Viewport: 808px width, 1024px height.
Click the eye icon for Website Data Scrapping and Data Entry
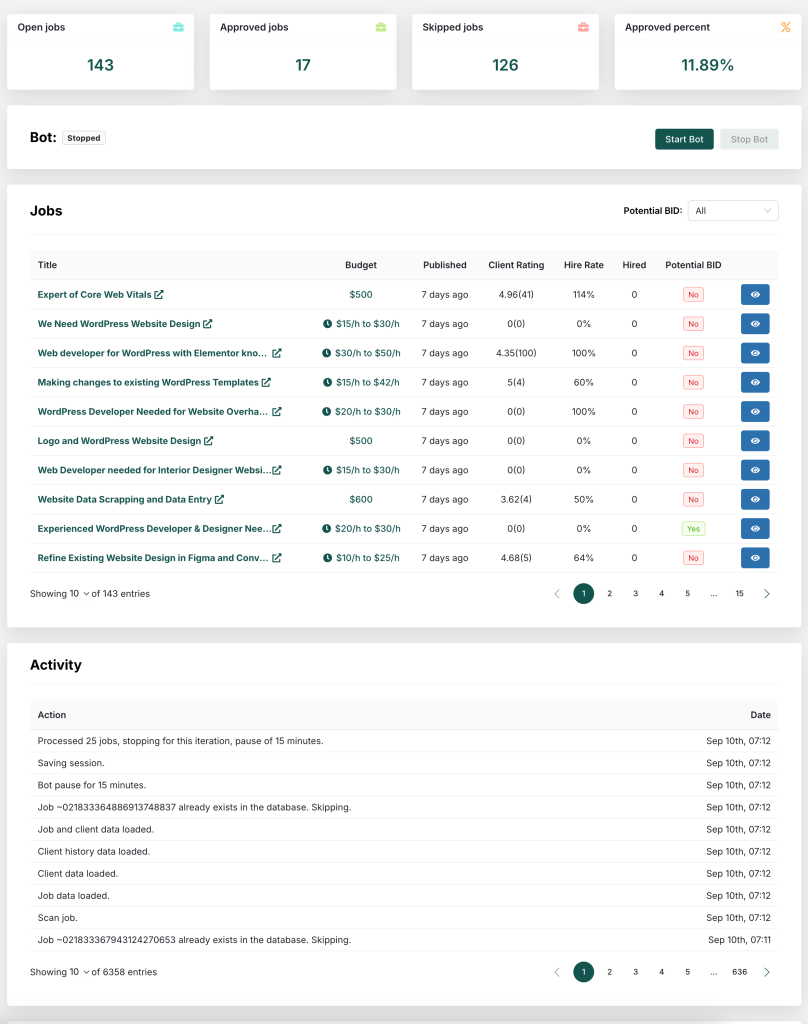[755, 499]
